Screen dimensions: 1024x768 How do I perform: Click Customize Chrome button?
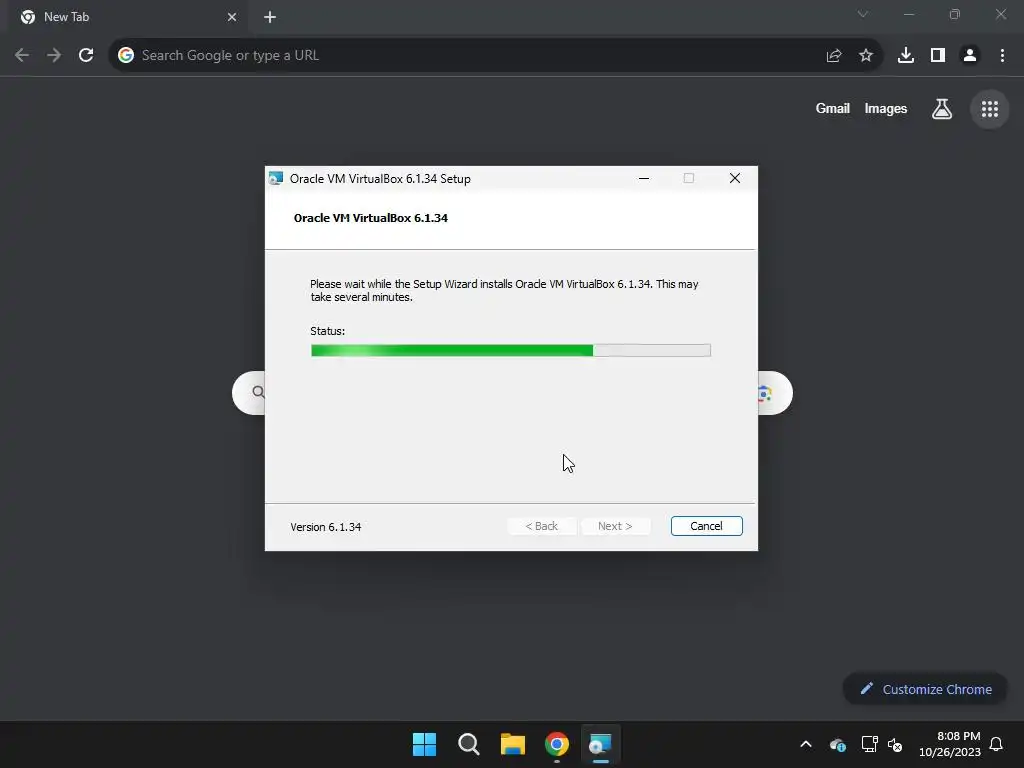tap(925, 689)
